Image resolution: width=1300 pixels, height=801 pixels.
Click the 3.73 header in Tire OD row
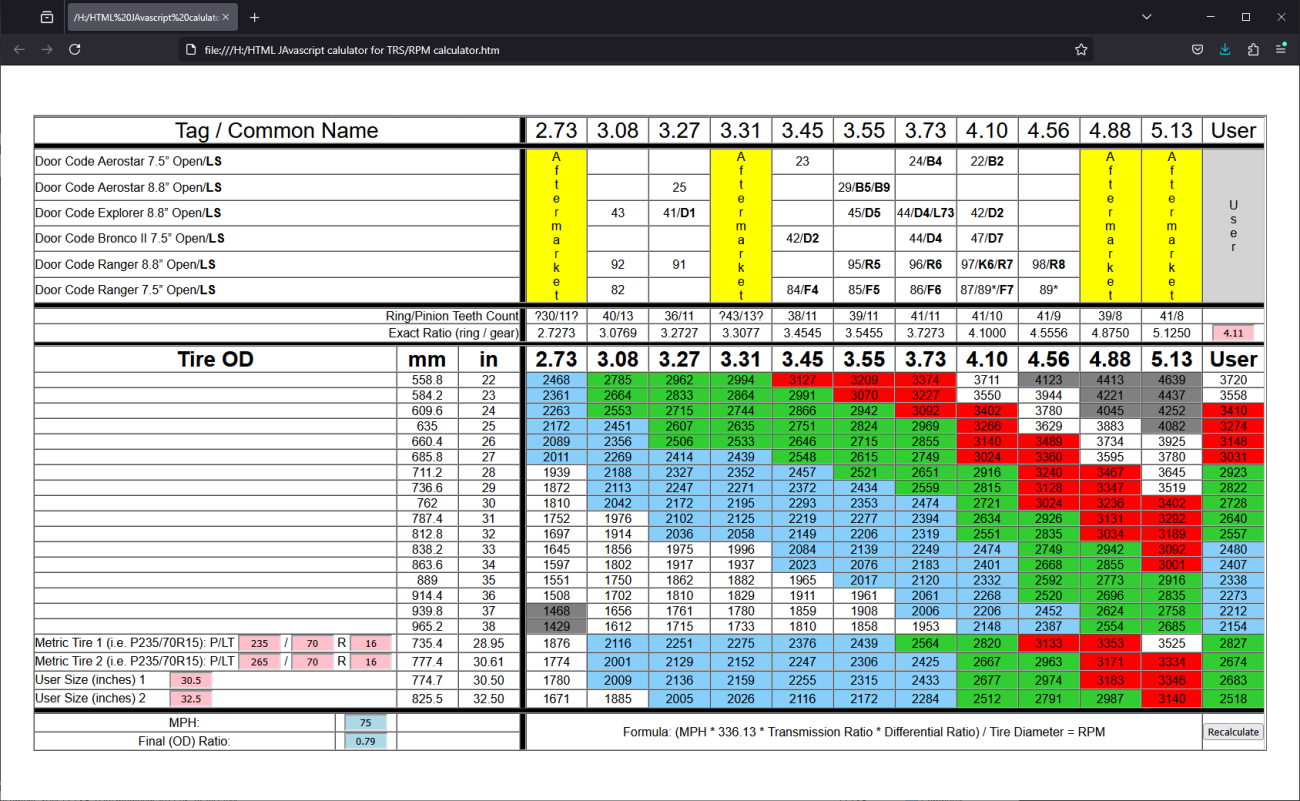coord(925,359)
